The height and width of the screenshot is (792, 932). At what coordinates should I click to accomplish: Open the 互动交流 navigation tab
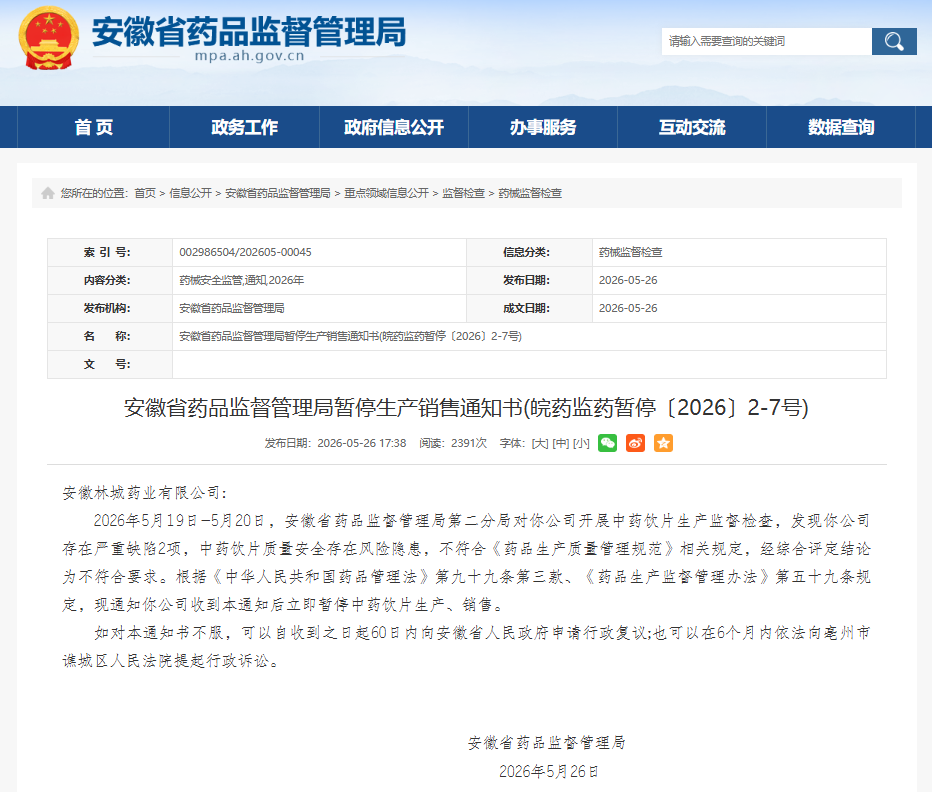click(x=692, y=127)
